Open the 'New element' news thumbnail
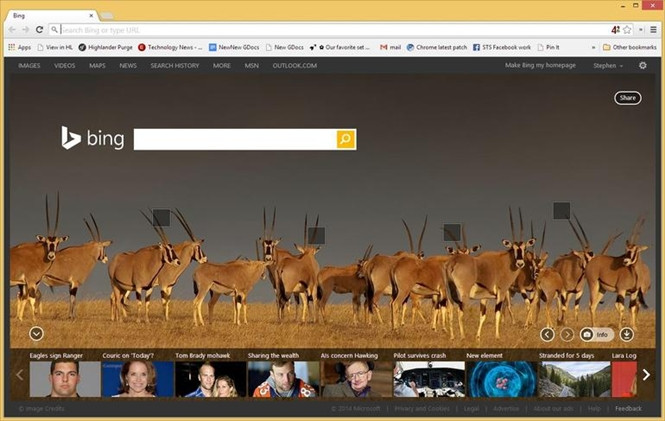The width and height of the screenshot is (665, 421). click(x=500, y=378)
